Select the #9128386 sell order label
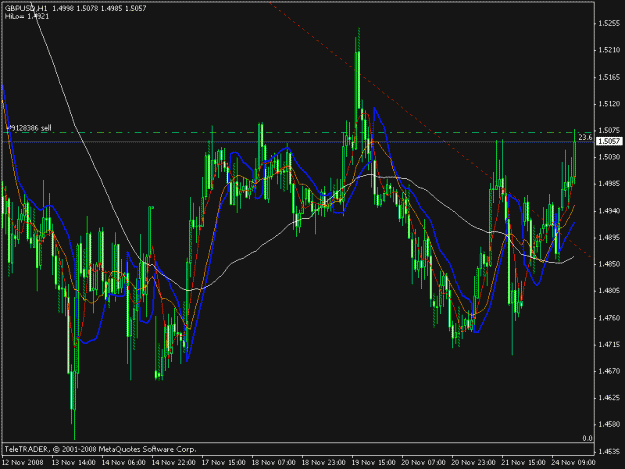This screenshot has height=469, width=625. [x=29, y=128]
